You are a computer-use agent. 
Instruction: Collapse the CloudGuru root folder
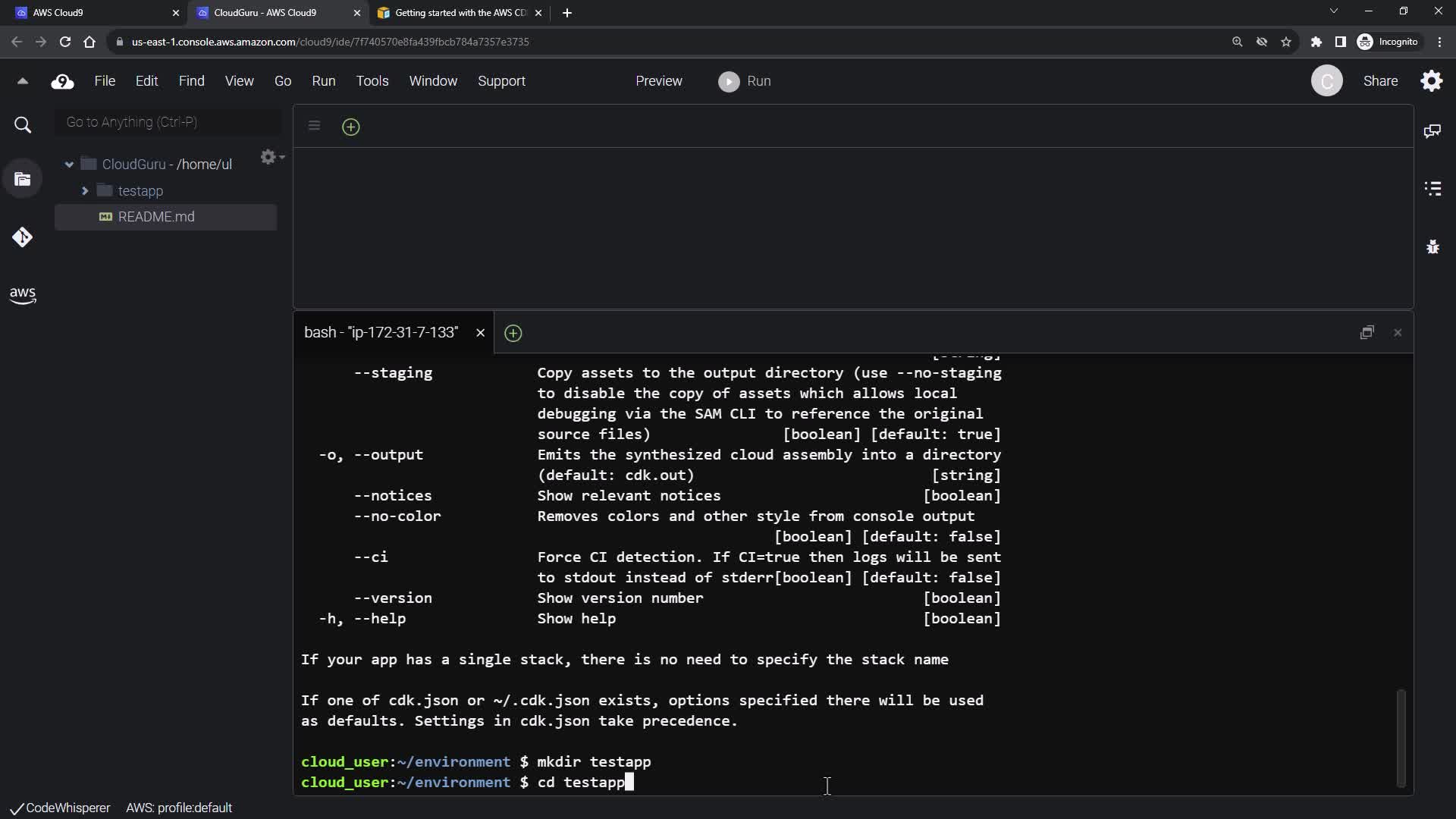[69, 165]
